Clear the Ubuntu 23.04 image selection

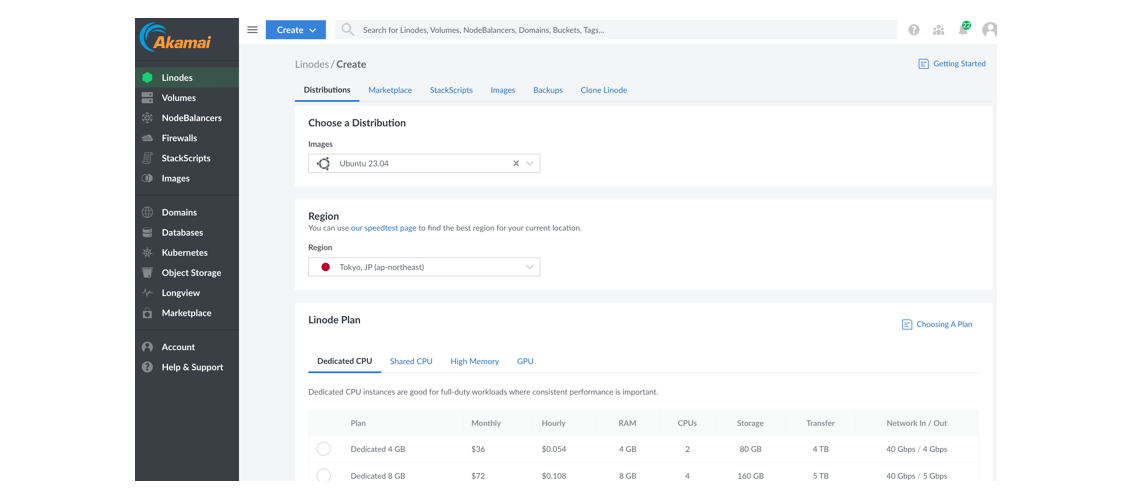tap(516, 164)
